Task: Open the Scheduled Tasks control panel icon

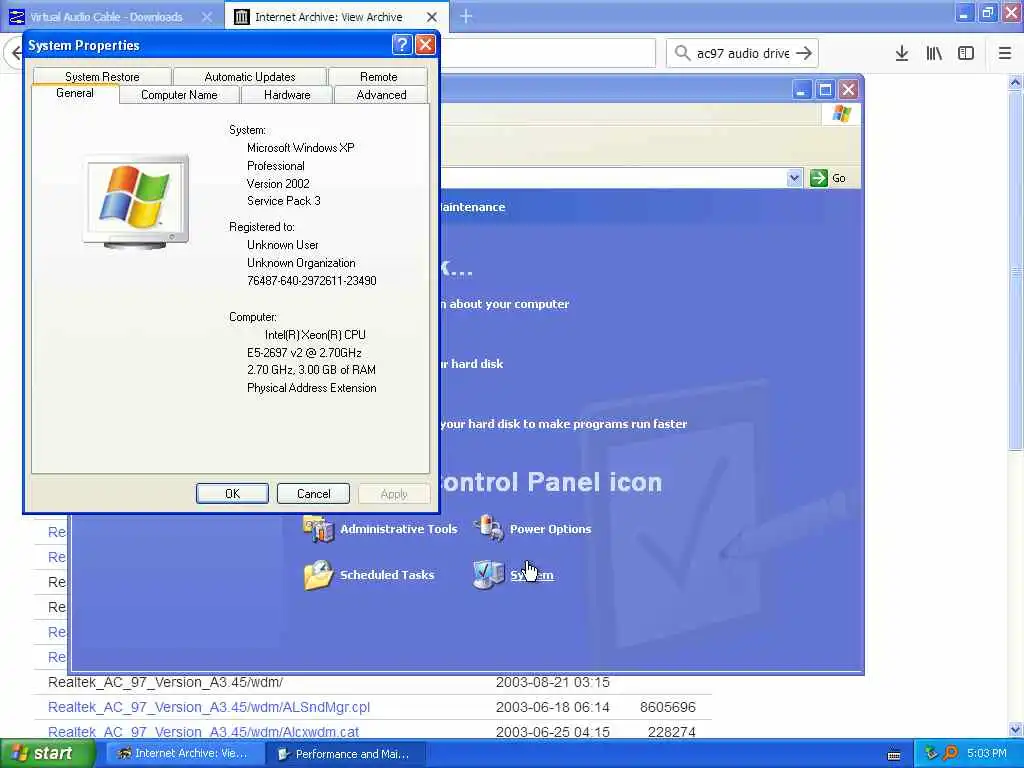Action: pos(369,575)
